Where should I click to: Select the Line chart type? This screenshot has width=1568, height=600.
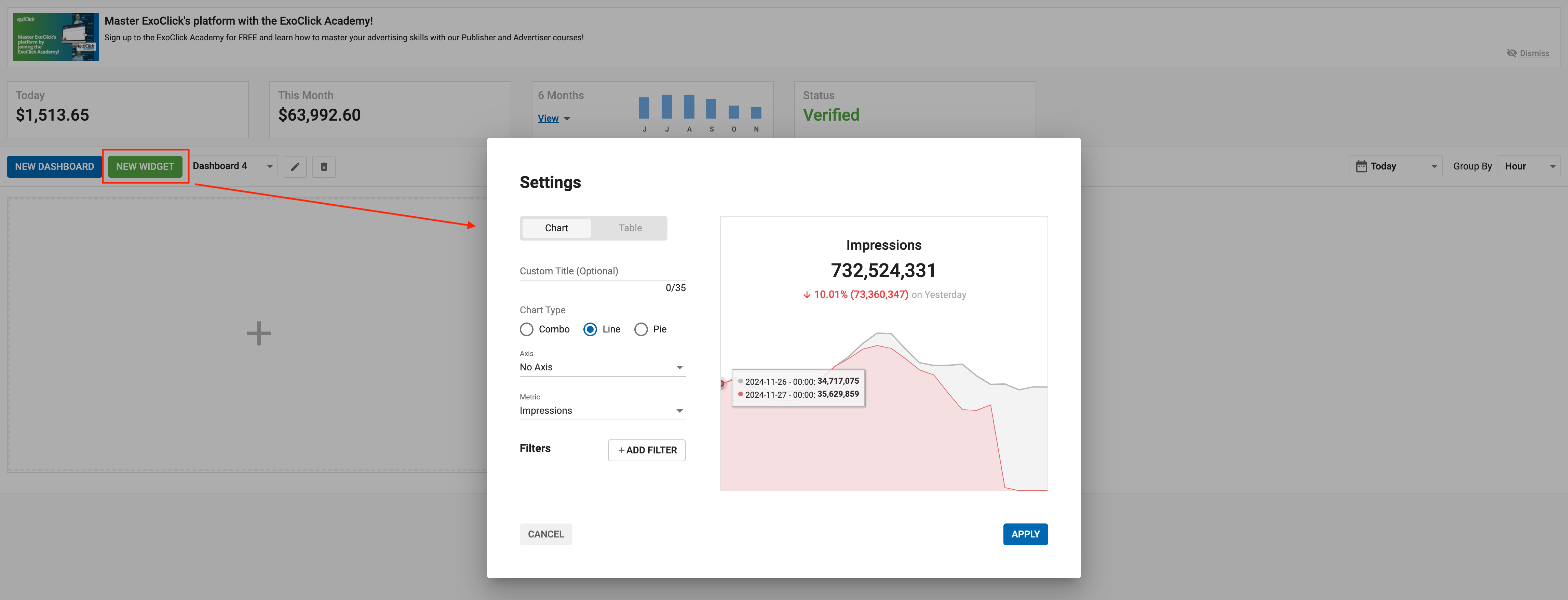pos(590,329)
